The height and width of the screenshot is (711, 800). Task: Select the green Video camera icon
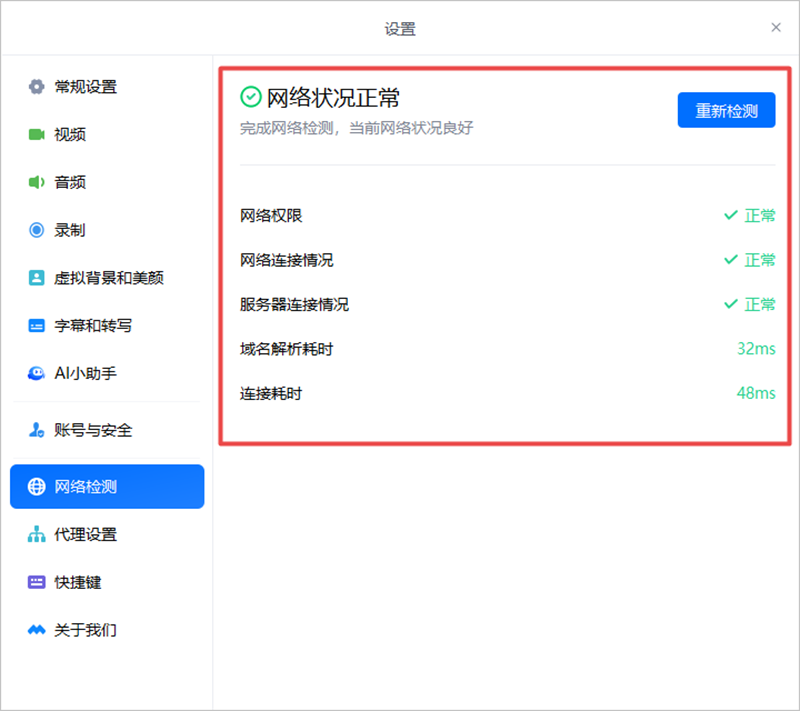[37, 134]
